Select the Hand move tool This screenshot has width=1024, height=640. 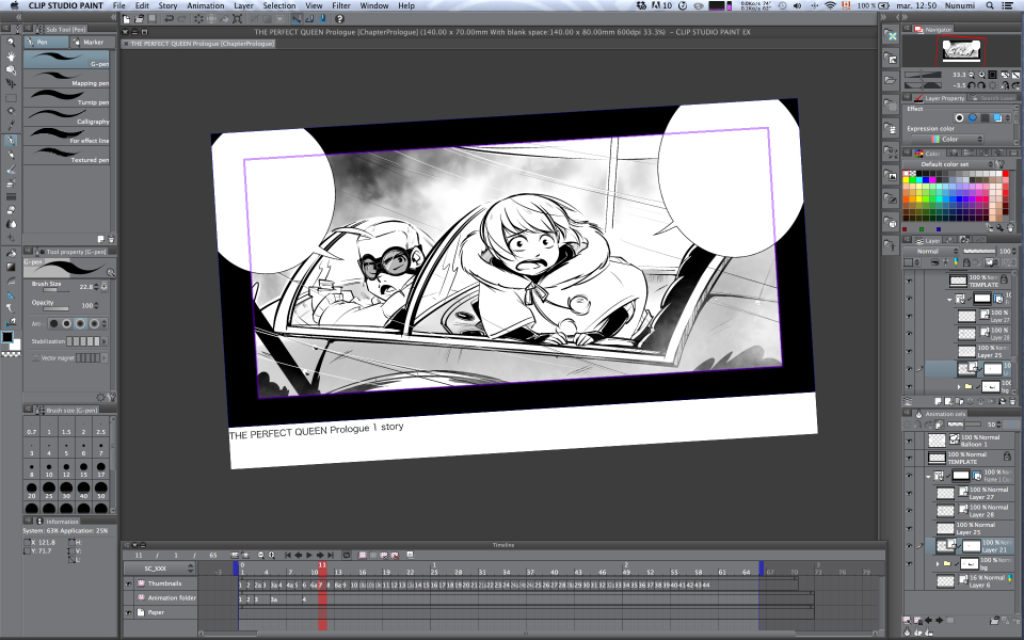point(10,57)
